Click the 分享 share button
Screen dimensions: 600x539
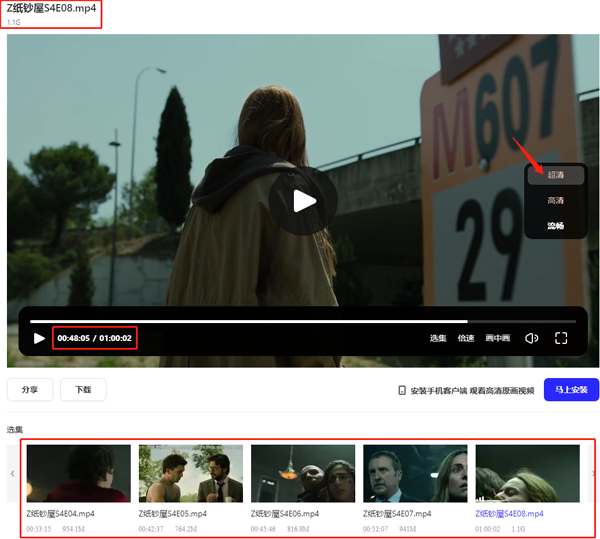click(30, 390)
